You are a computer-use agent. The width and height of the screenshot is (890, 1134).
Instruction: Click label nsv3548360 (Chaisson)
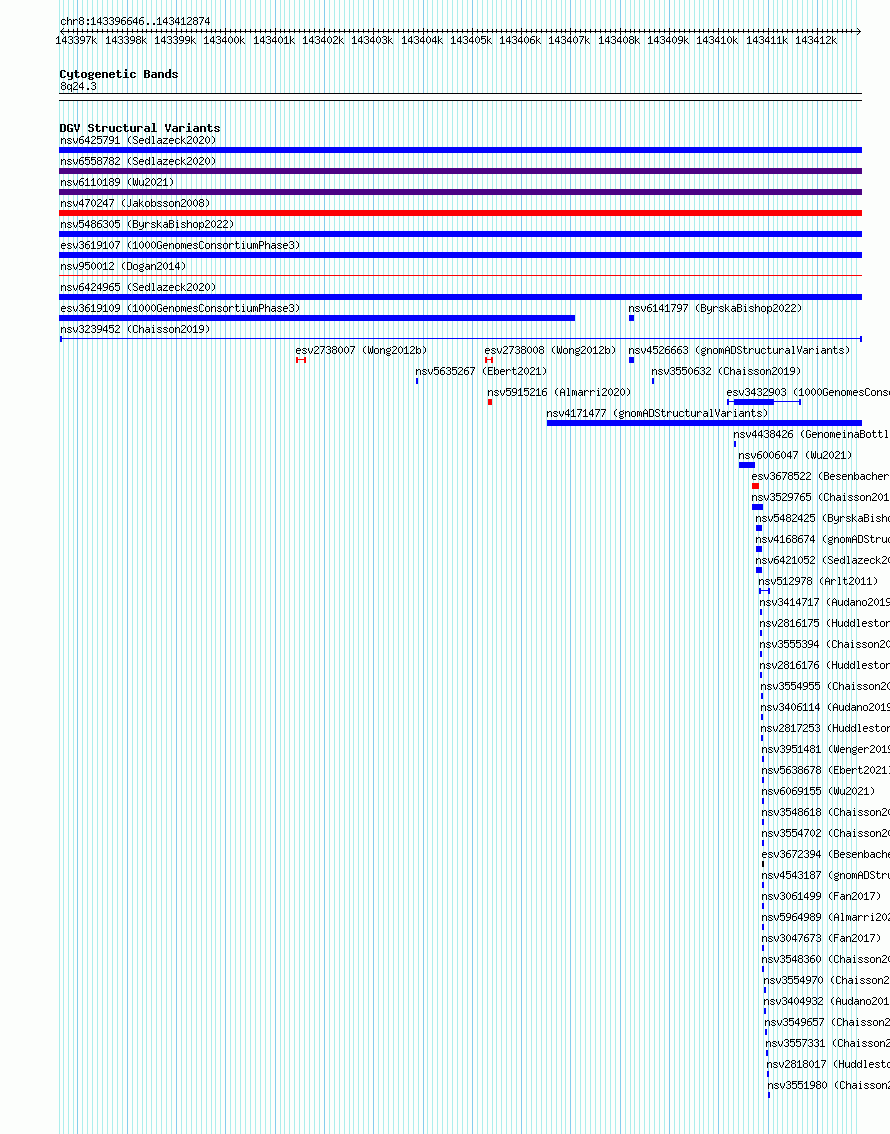pyautogui.click(x=826, y=958)
